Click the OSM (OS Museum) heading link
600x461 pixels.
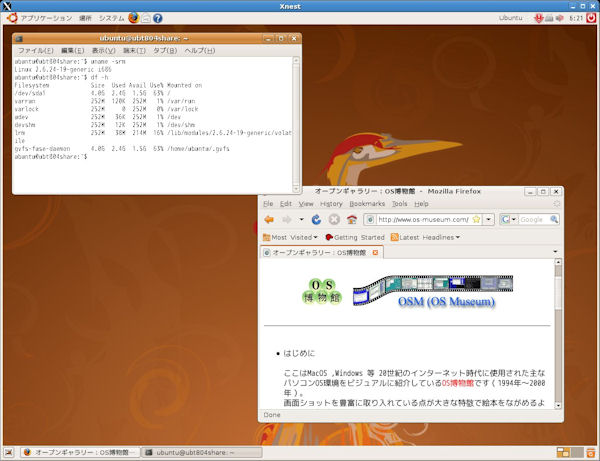(446, 302)
